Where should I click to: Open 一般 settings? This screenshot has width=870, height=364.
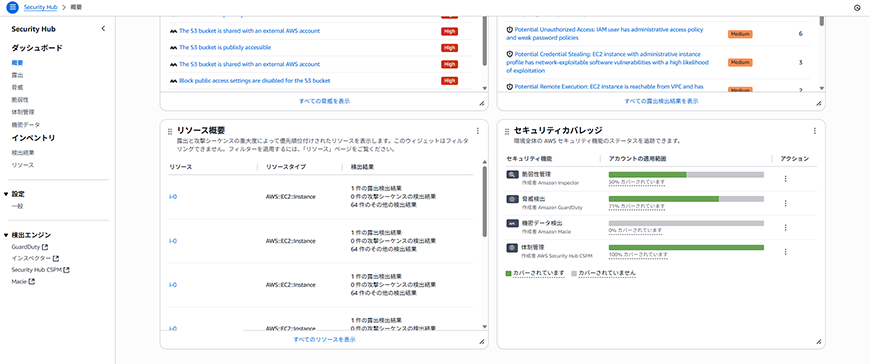tap(17, 206)
